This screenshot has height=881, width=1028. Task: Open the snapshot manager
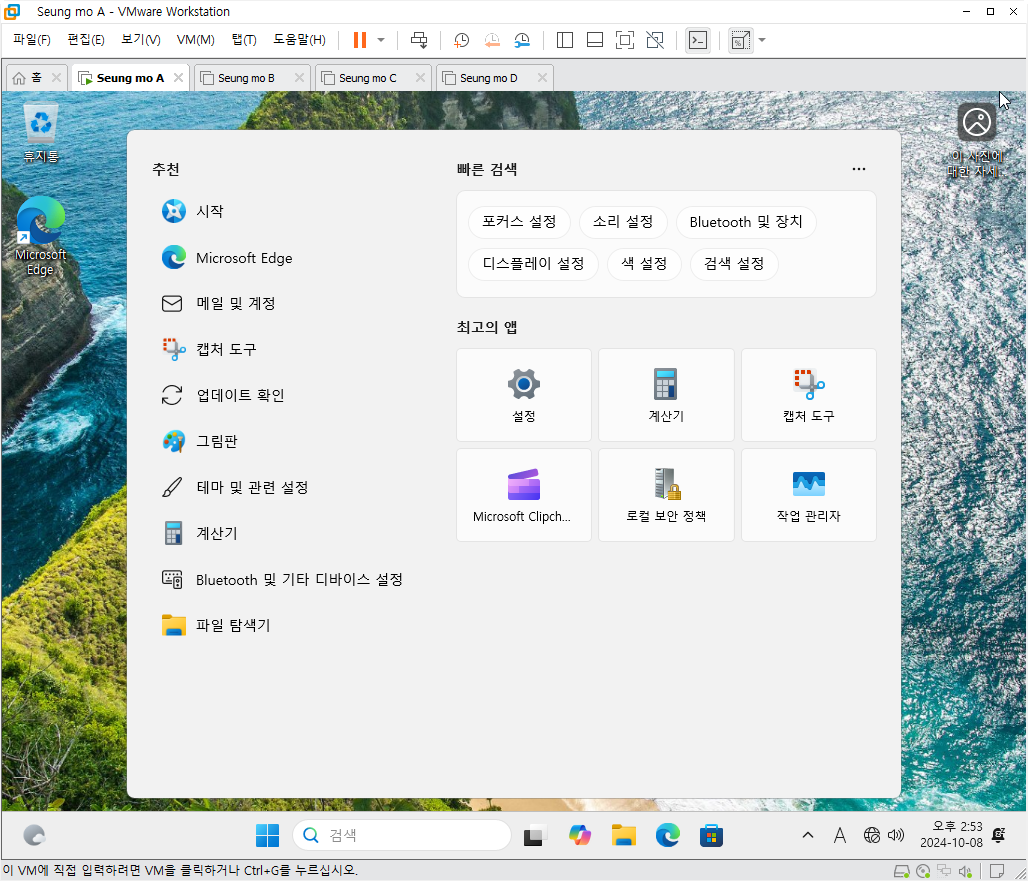point(522,40)
